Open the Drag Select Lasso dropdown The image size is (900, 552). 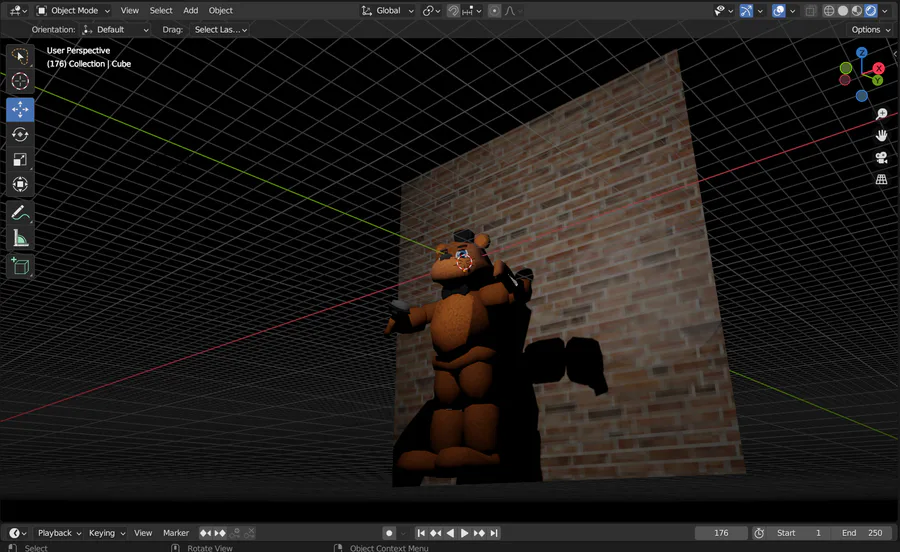219,29
